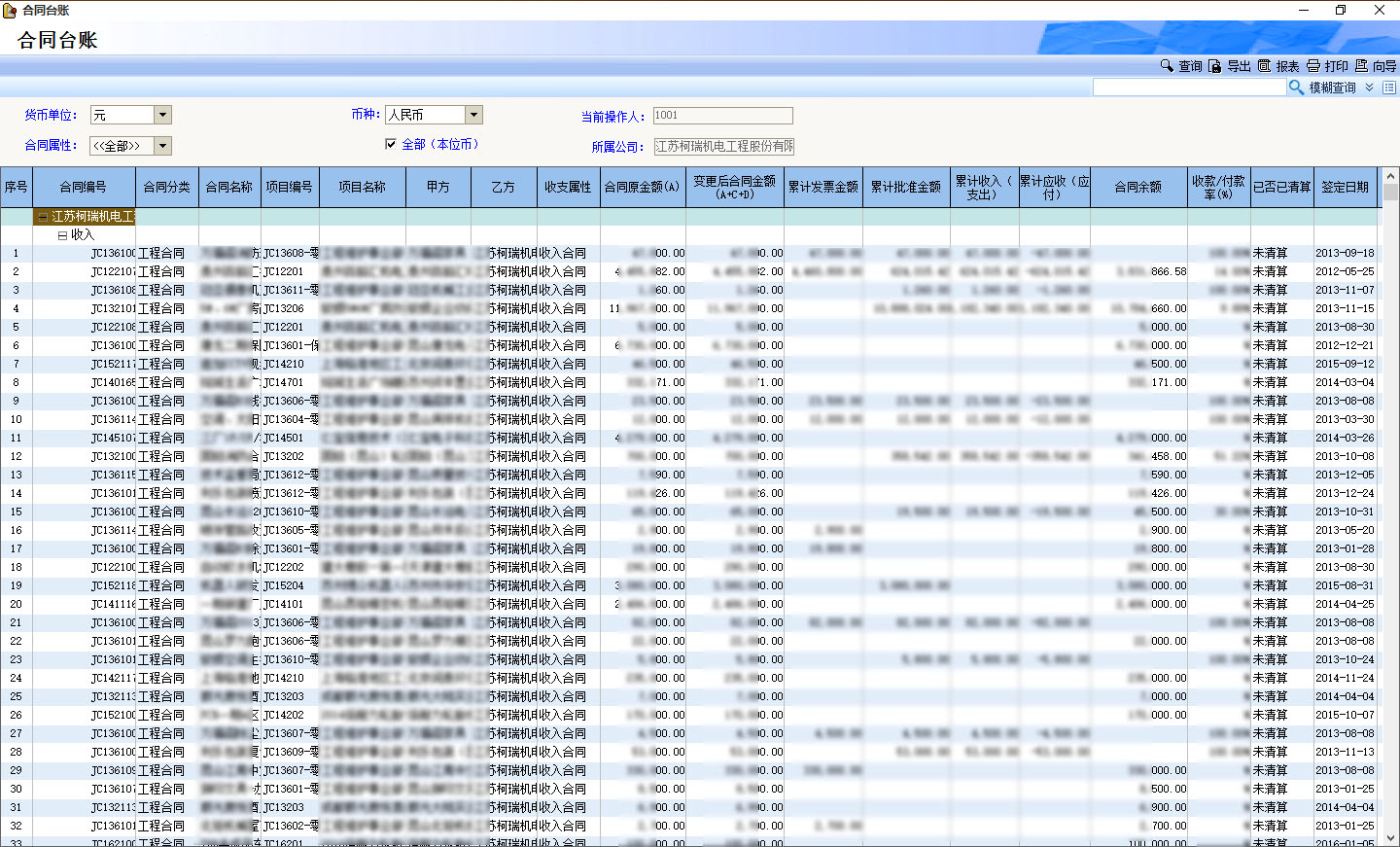Viewport: 1400px width, 847px height.
Task: Click the 查询 search toolbar icon
Action: [1167, 66]
